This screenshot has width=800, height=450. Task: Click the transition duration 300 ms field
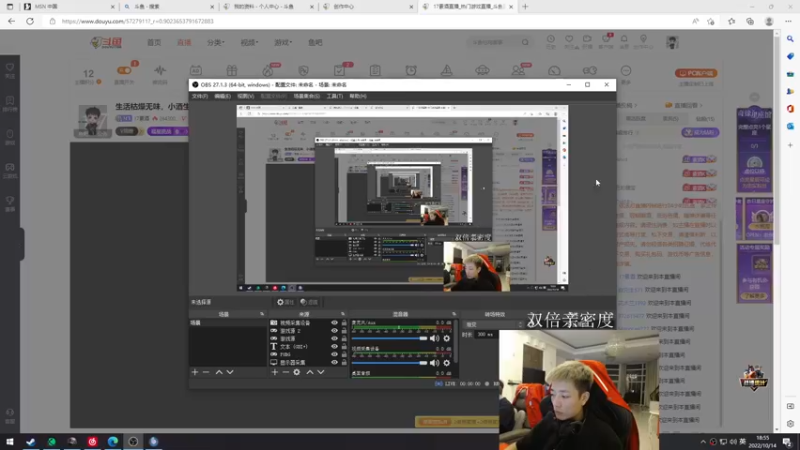coord(485,335)
